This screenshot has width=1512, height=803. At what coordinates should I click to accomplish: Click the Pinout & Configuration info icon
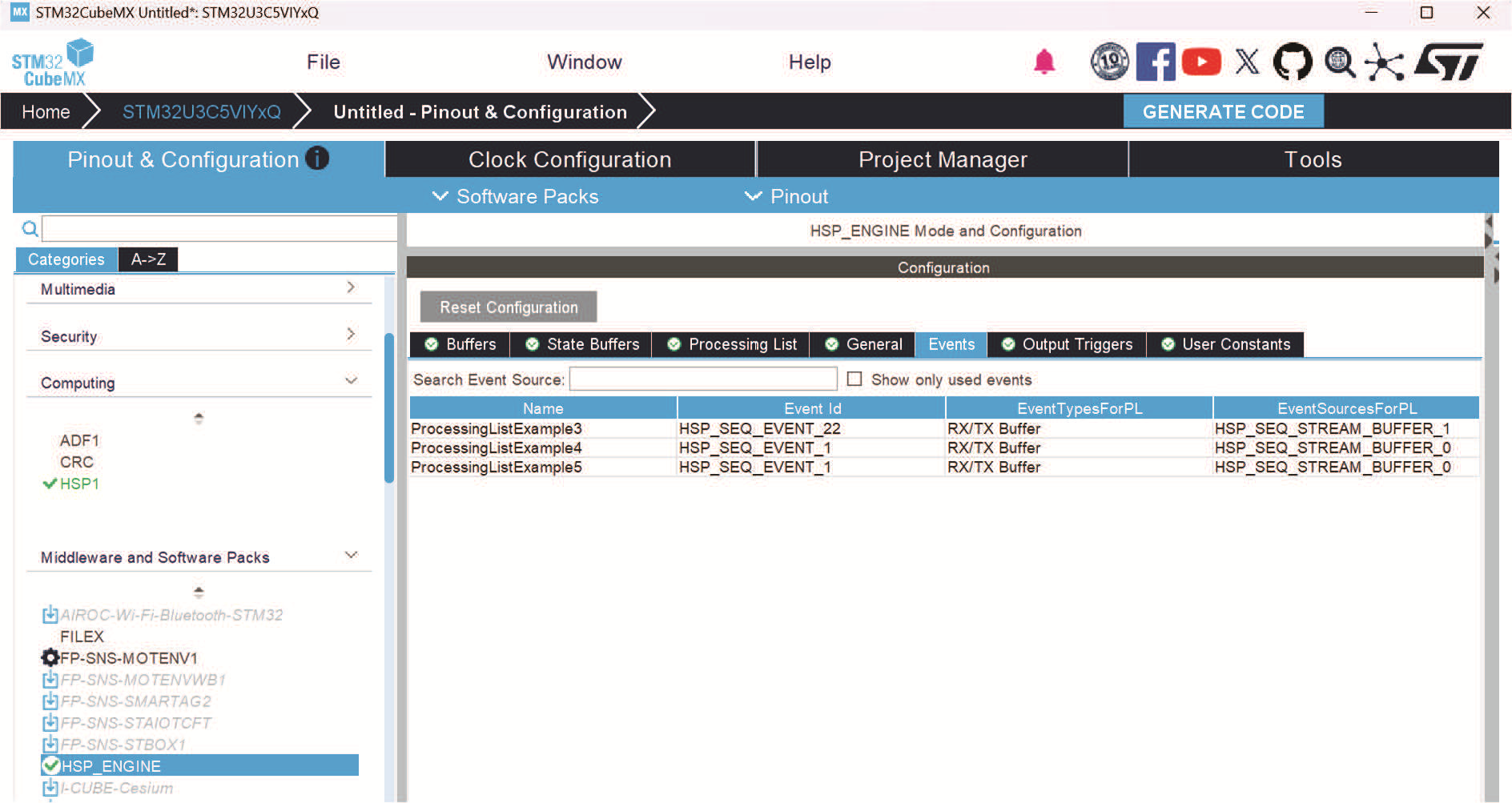pos(317,159)
